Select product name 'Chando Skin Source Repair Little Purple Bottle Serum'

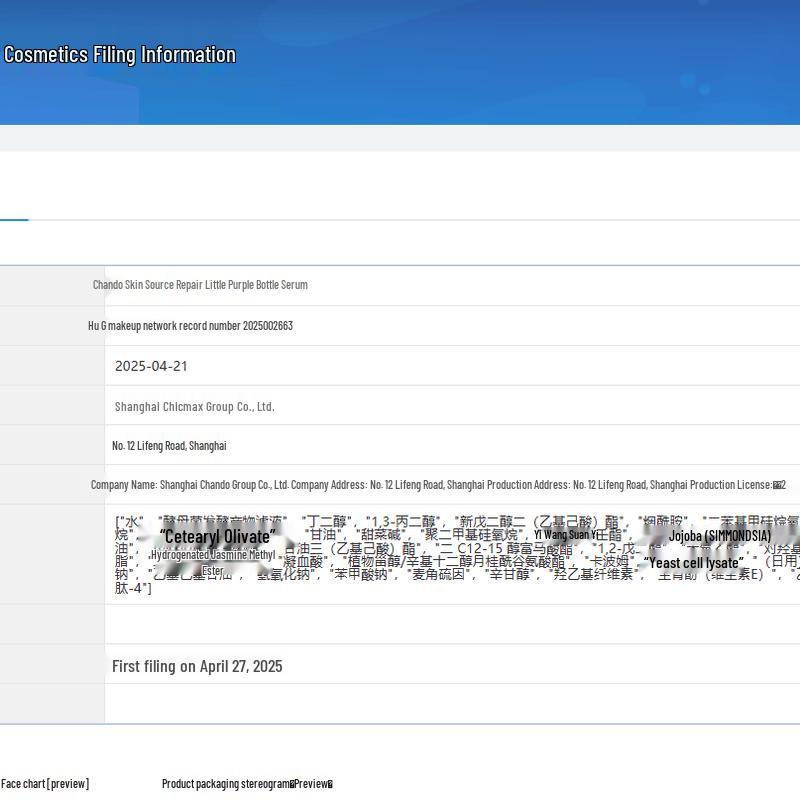(x=200, y=285)
